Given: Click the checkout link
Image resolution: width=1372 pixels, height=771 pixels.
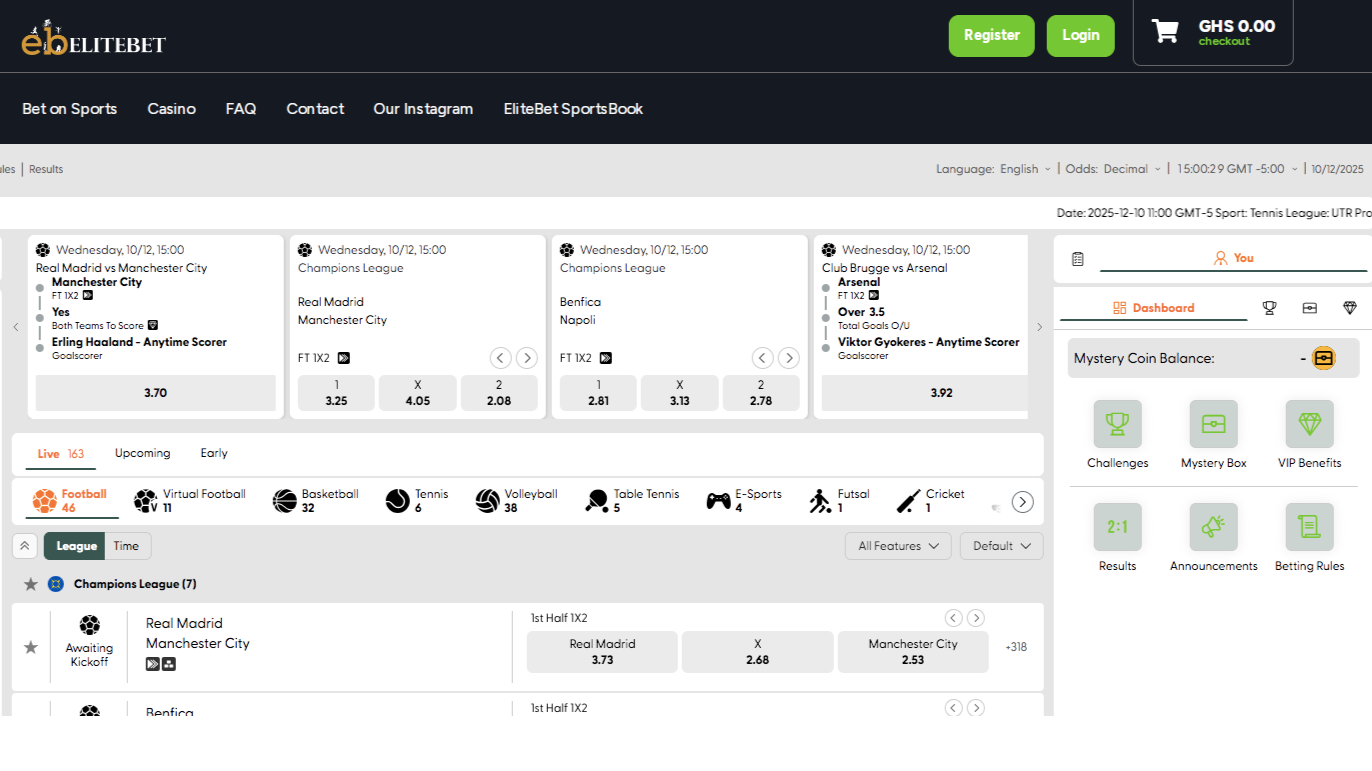Looking at the screenshot, I should [x=1225, y=42].
